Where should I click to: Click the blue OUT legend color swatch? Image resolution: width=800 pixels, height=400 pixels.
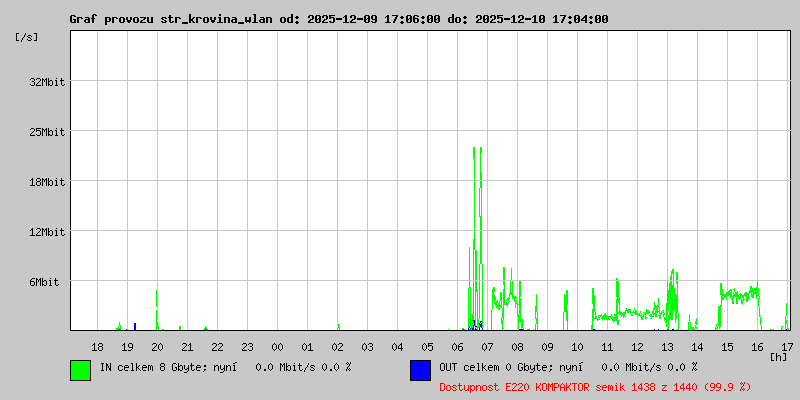tap(420, 370)
